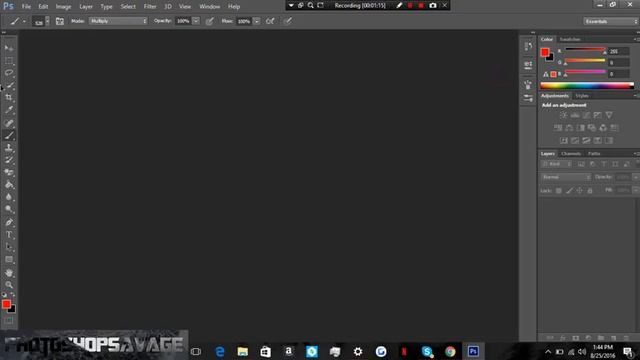
Task: Open the layer blend mode Normal dropdown
Action: click(x=566, y=177)
